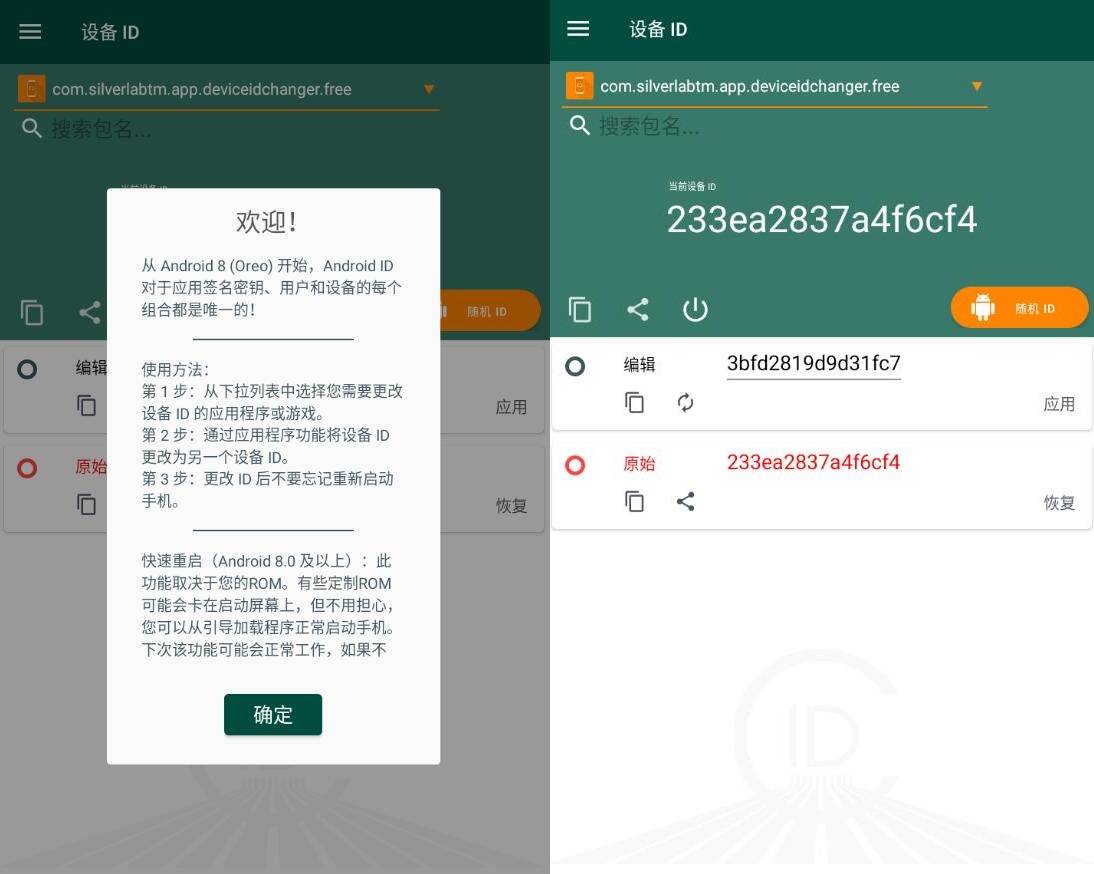Open the navigation drawer menu

tap(578, 29)
